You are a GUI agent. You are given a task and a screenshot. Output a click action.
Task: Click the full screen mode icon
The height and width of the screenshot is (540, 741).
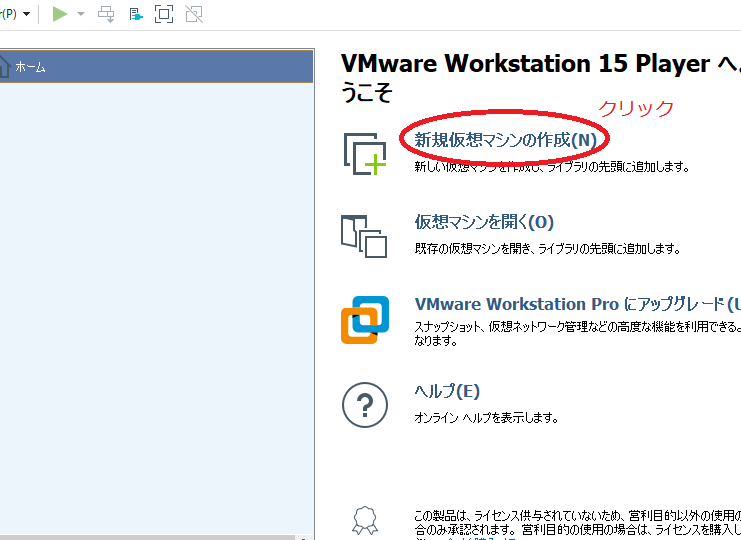[x=164, y=14]
